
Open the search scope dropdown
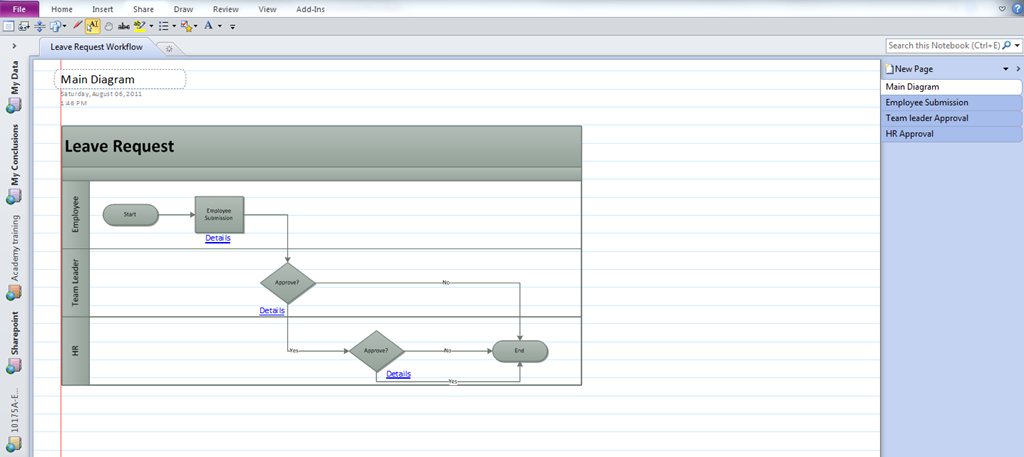[1017, 45]
